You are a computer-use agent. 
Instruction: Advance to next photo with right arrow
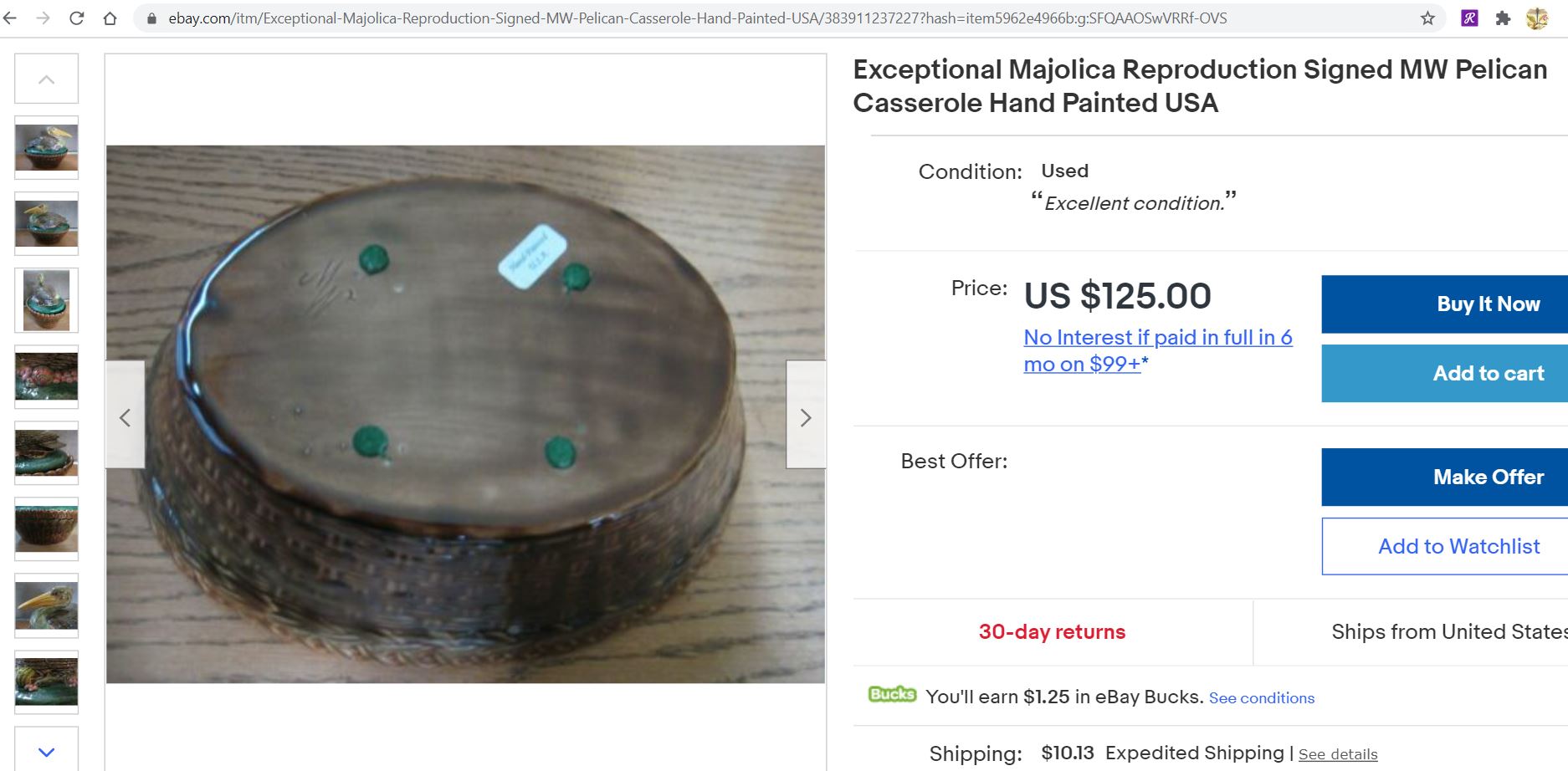tap(806, 416)
